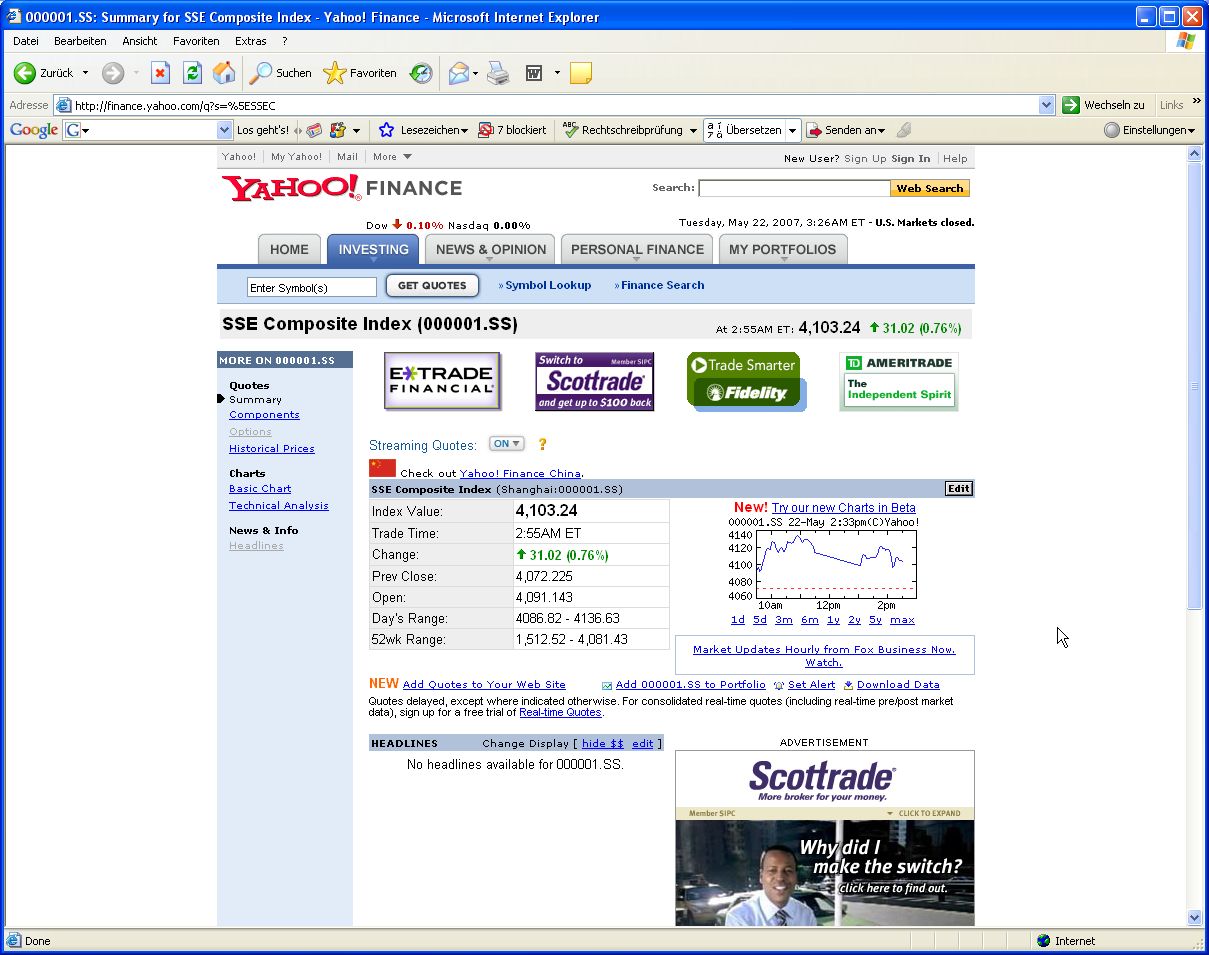Click the yellow note toolbar icon

581,73
